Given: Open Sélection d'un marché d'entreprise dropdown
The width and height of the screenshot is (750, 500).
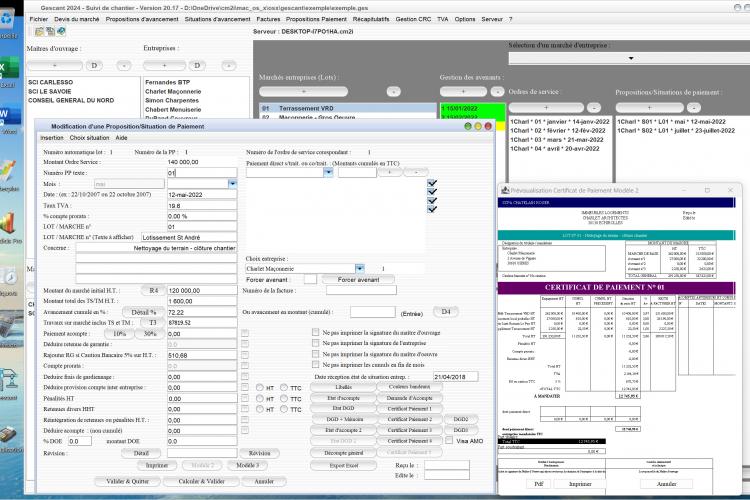Looking at the screenshot, I should (x=630, y=58).
